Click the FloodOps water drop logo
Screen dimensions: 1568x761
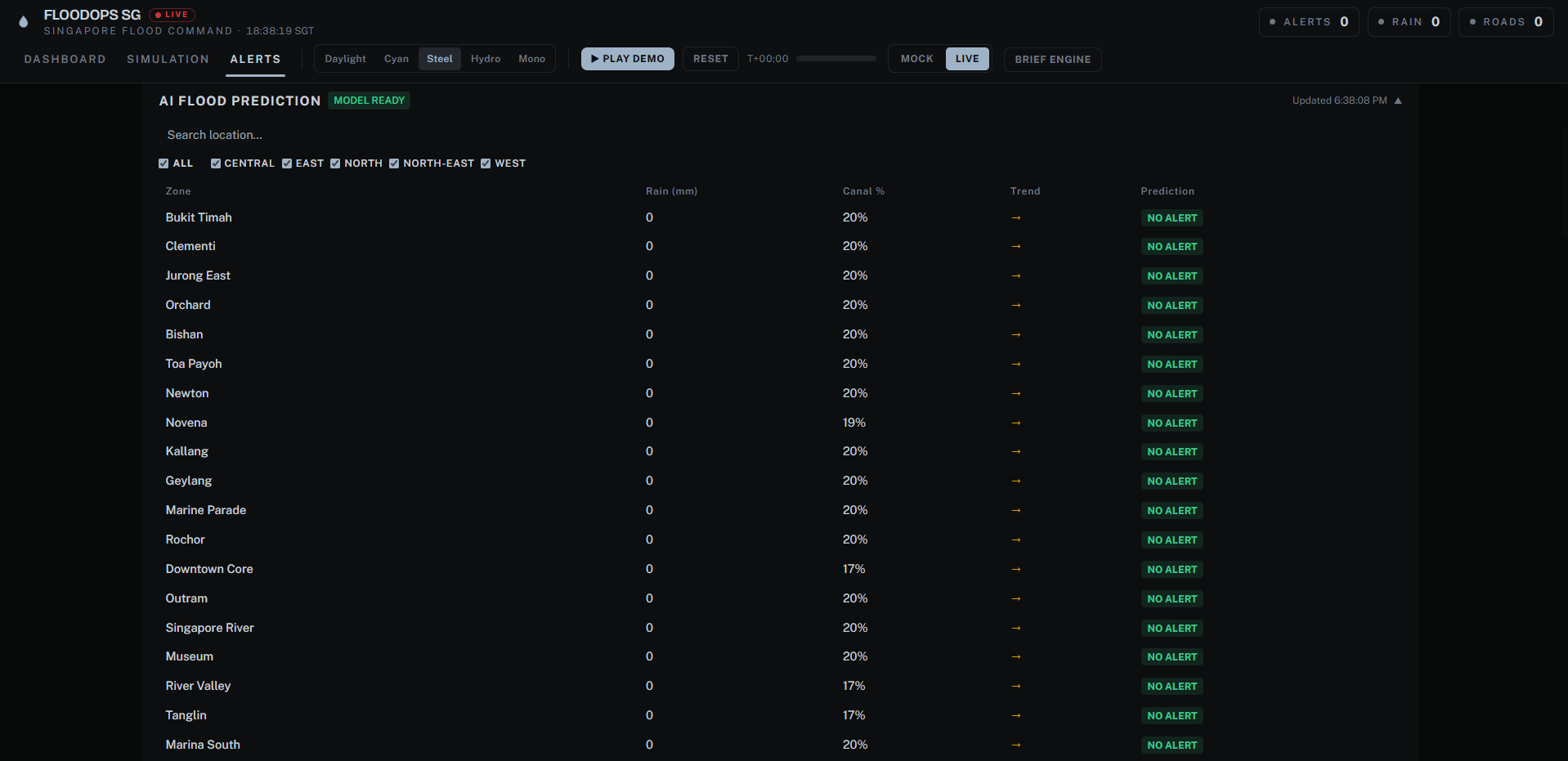(x=24, y=22)
